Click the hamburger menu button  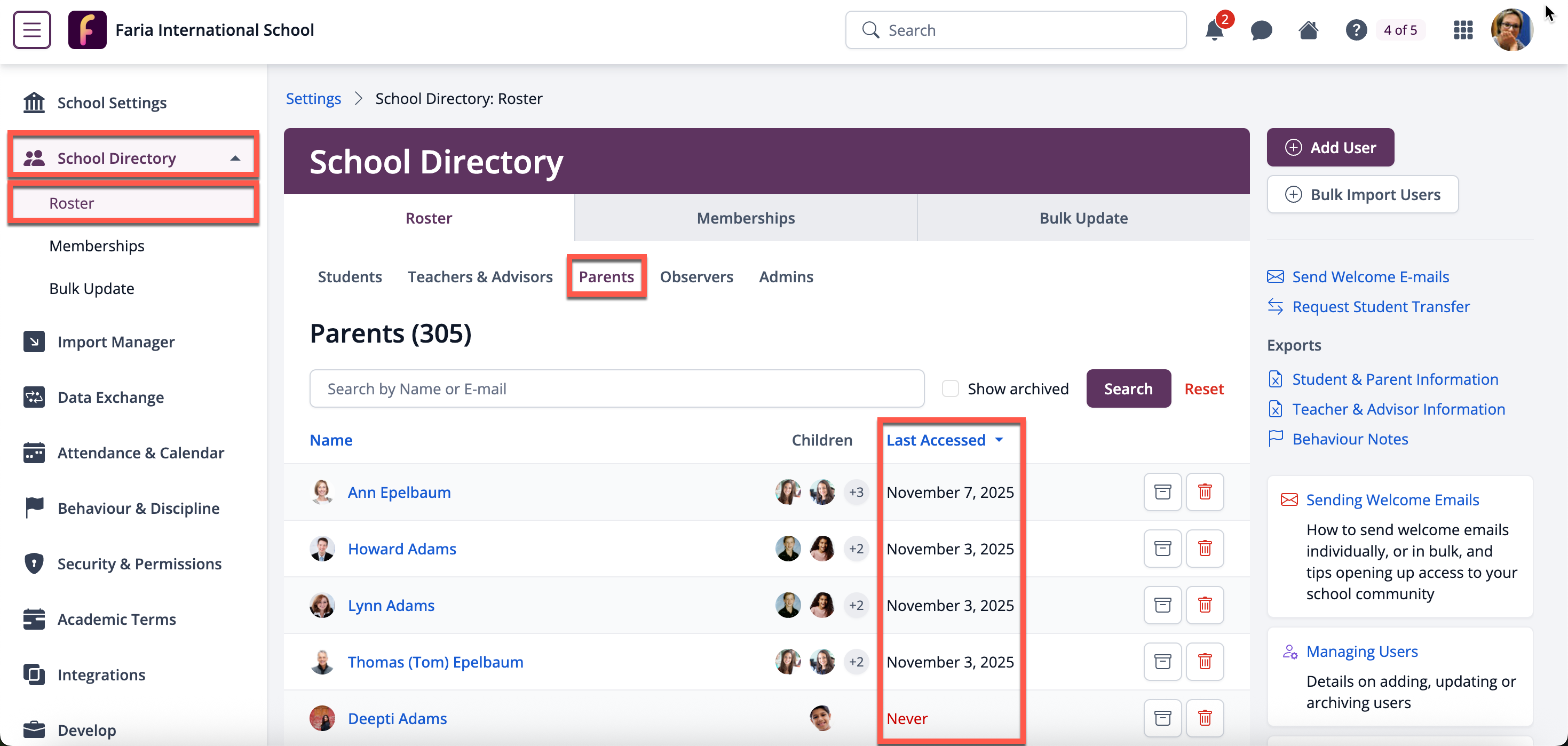31,30
